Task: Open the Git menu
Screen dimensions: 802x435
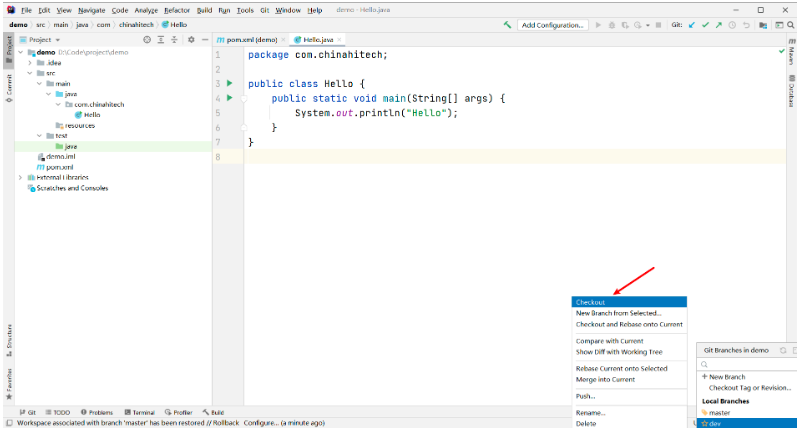Action: click(x=264, y=10)
